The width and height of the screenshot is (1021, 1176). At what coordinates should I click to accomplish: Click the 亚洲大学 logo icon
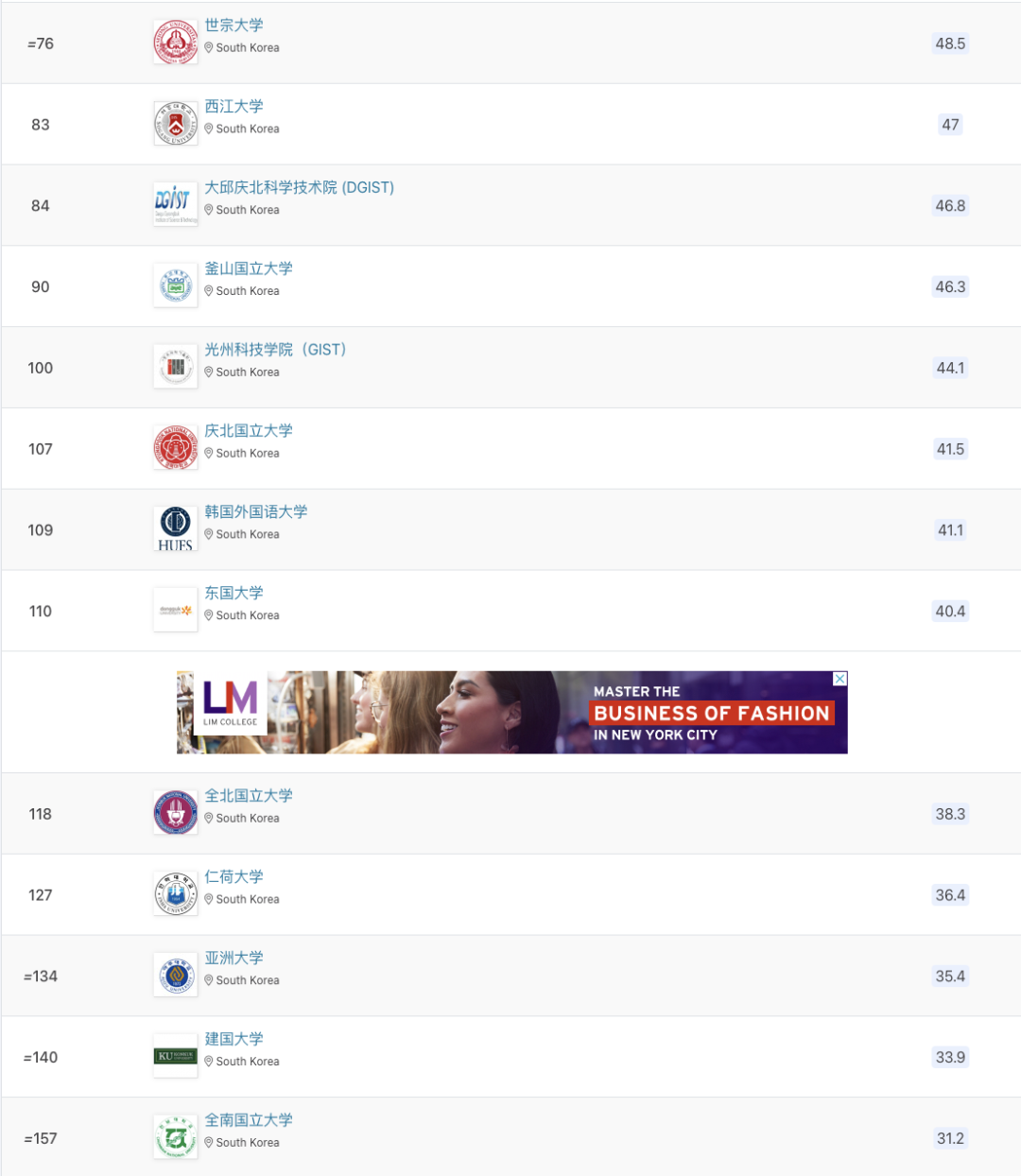176,976
